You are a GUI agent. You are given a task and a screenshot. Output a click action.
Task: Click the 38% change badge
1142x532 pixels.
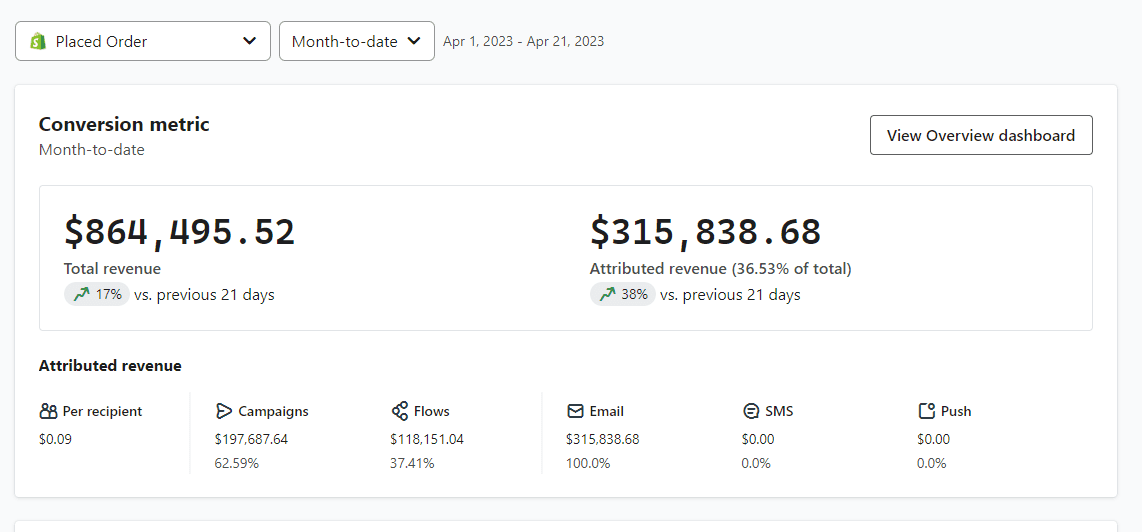click(623, 294)
